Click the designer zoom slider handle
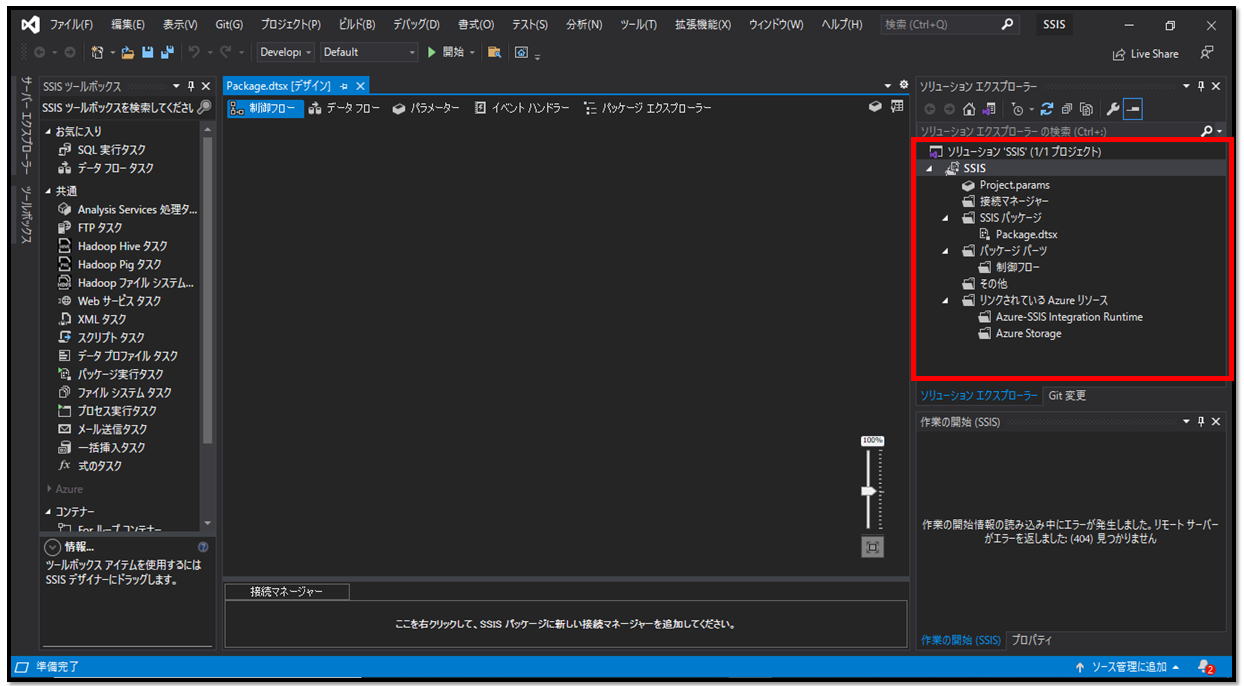The width and height of the screenshot is (1244, 686). coord(868,491)
